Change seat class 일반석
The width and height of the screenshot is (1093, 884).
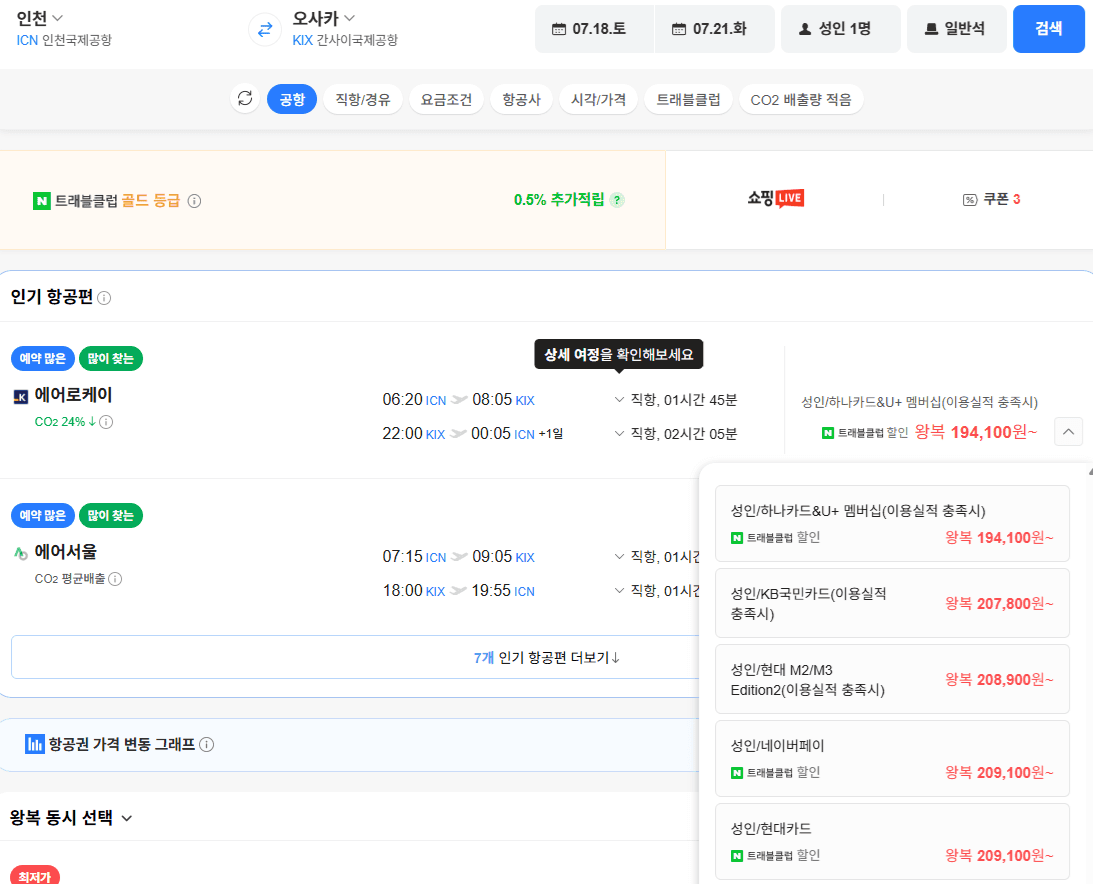tap(956, 29)
